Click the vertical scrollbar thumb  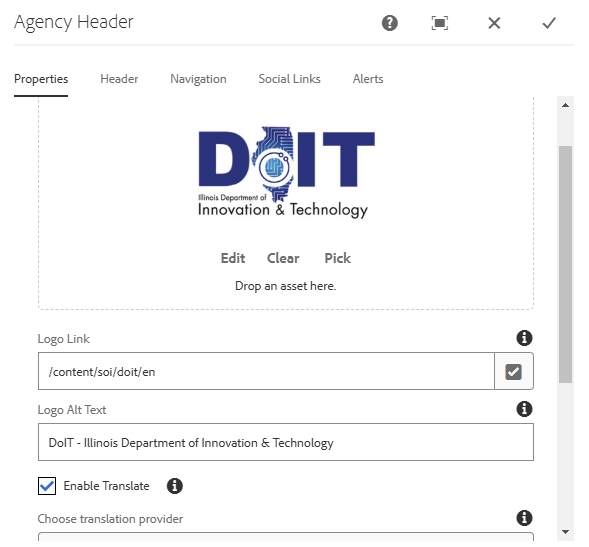pos(565,264)
